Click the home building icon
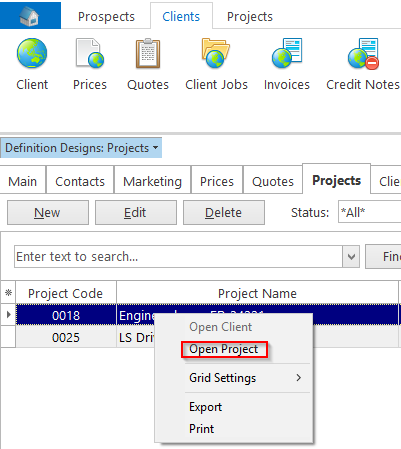The width and height of the screenshot is (401, 449). [30, 16]
